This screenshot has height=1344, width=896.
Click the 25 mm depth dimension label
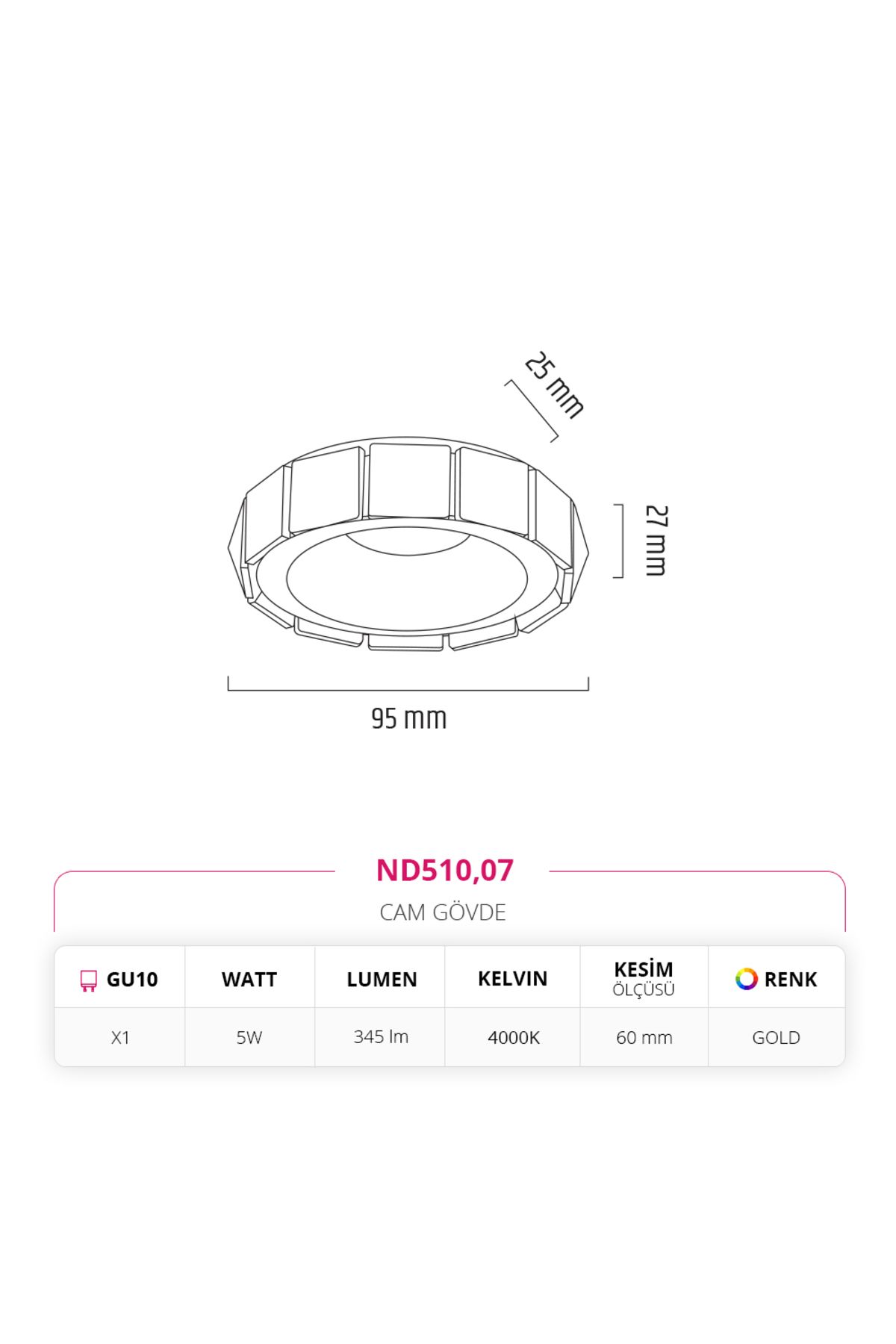[554, 385]
